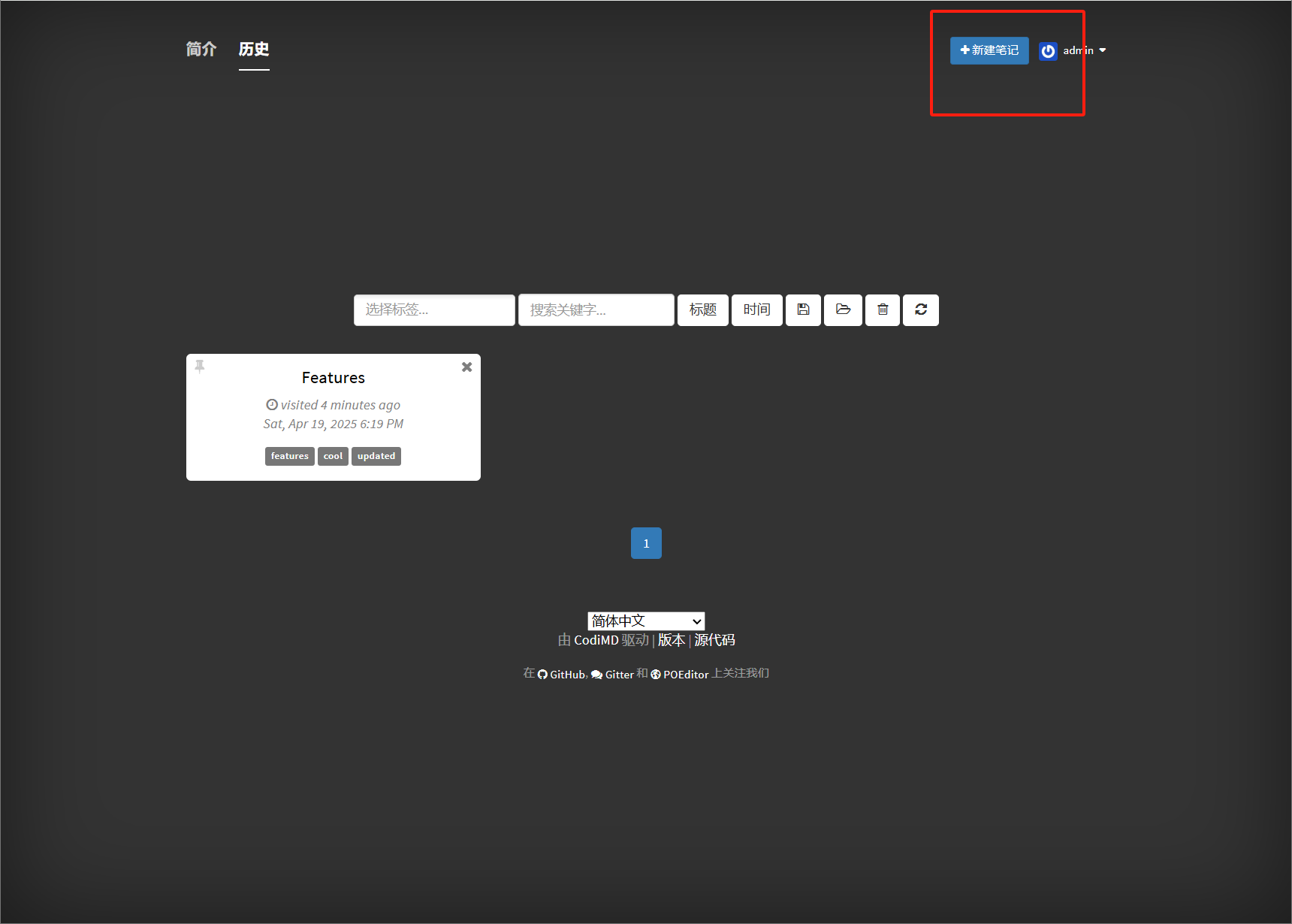Visit the Gitter link in footer
1292x924 pixels.
(x=612, y=675)
